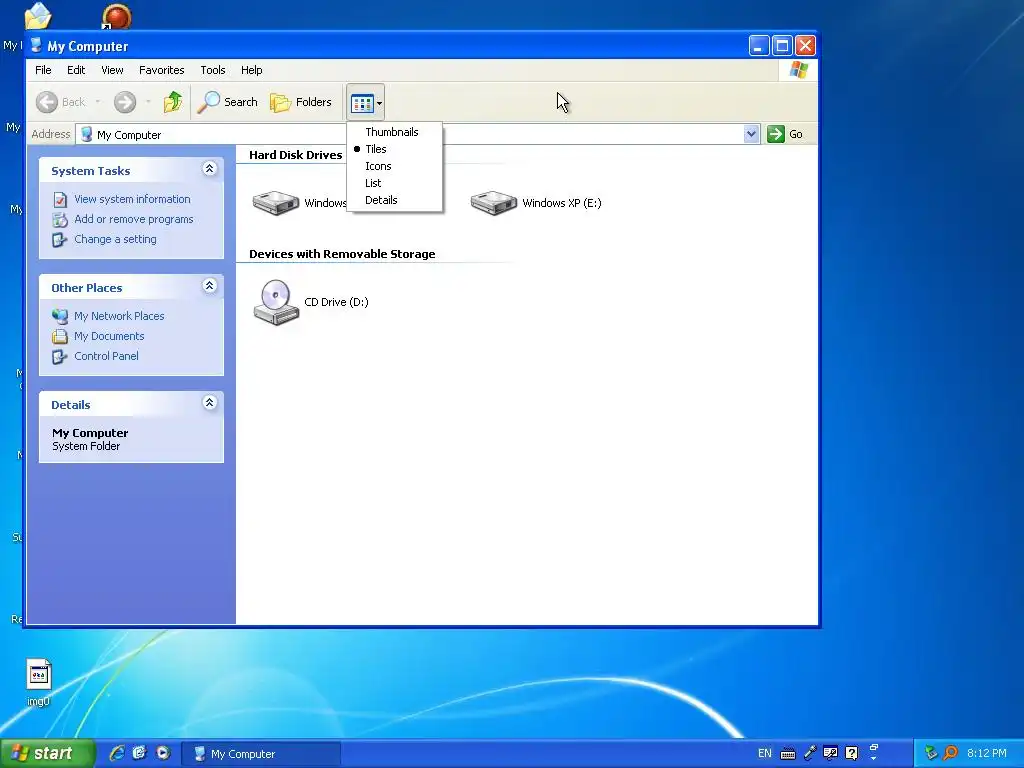
Task: Switch to List view
Action: 373,183
